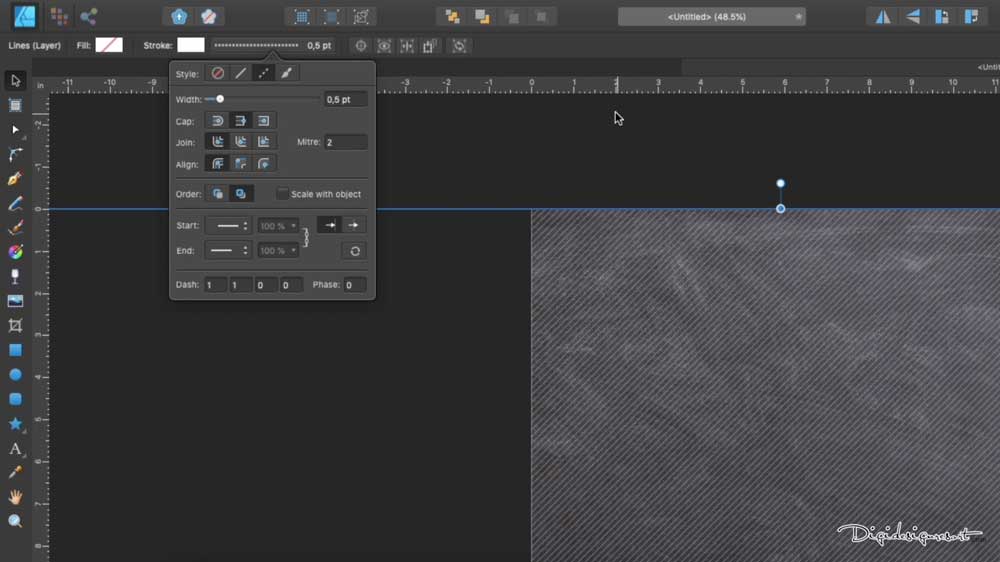Click Synchronise defaults from selection icon
Viewport: 1000px width, 562px height.
coord(179,17)
